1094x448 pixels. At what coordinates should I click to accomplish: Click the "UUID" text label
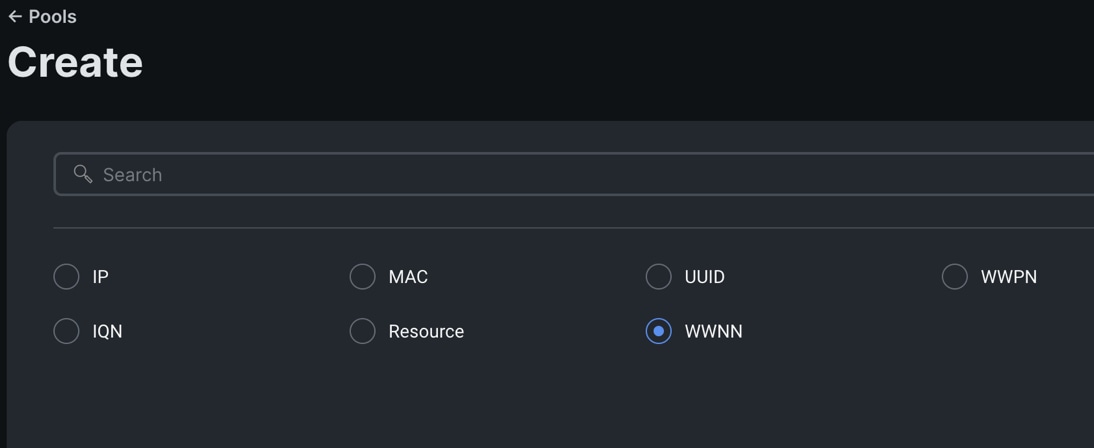pos(704,277)
